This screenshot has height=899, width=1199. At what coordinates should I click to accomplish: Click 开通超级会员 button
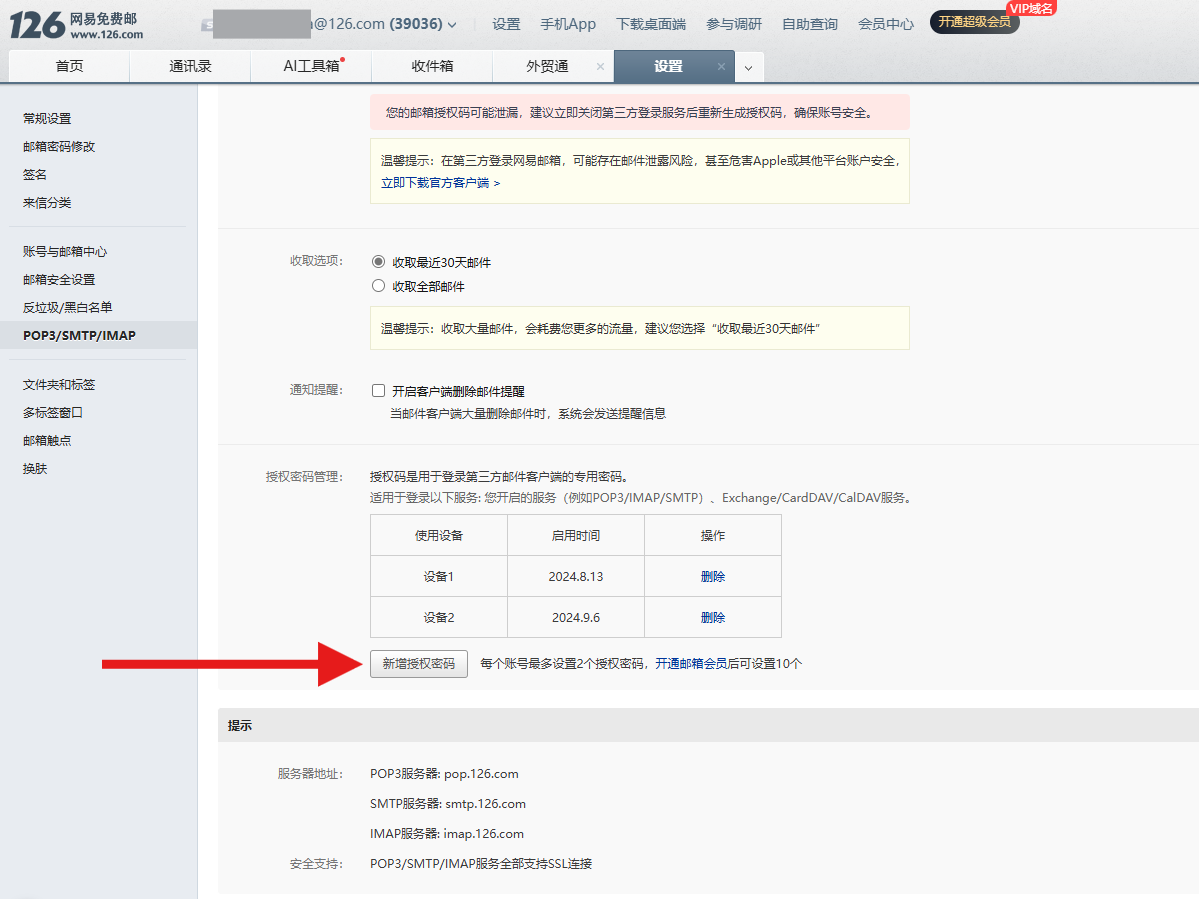point(974,21)
